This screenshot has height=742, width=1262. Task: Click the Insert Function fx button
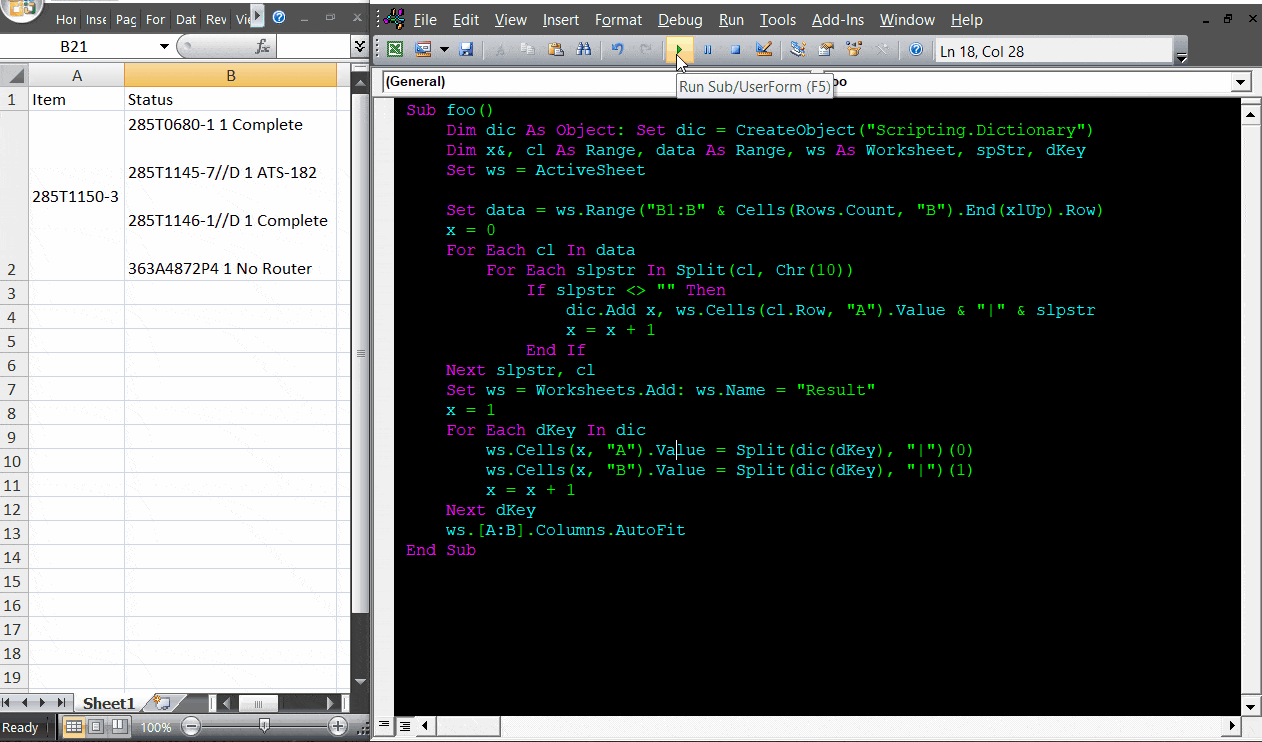click(262, 47)
